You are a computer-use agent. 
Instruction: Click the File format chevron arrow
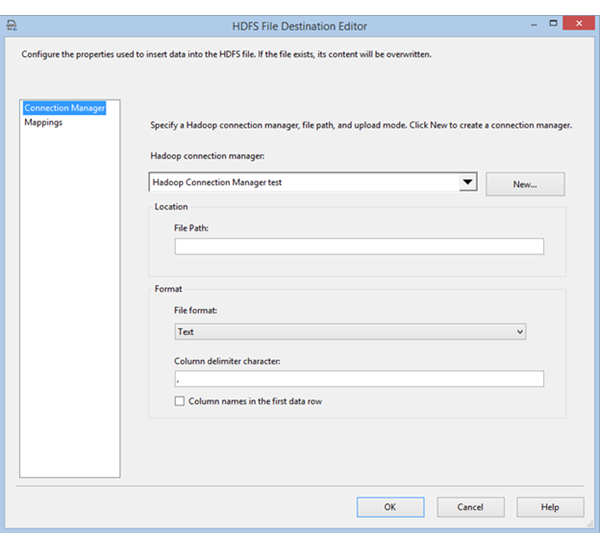519,332
